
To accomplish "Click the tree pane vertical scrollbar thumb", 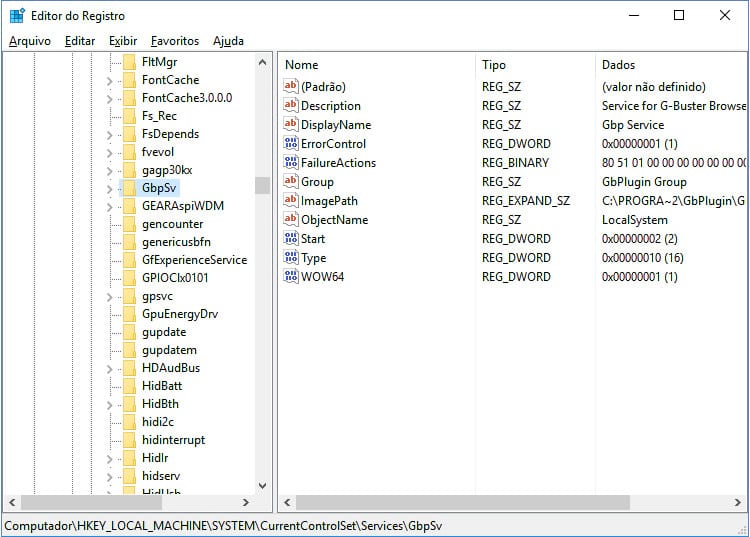I will (263, 186).
